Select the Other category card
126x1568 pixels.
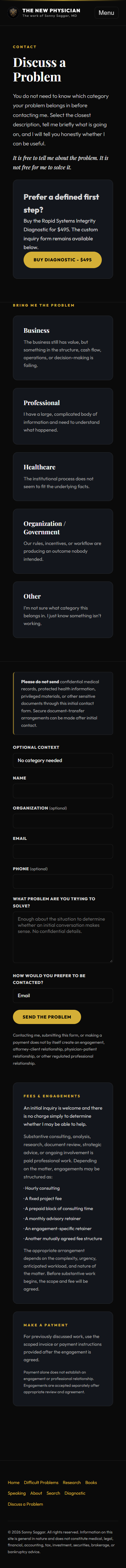(63, 610)
